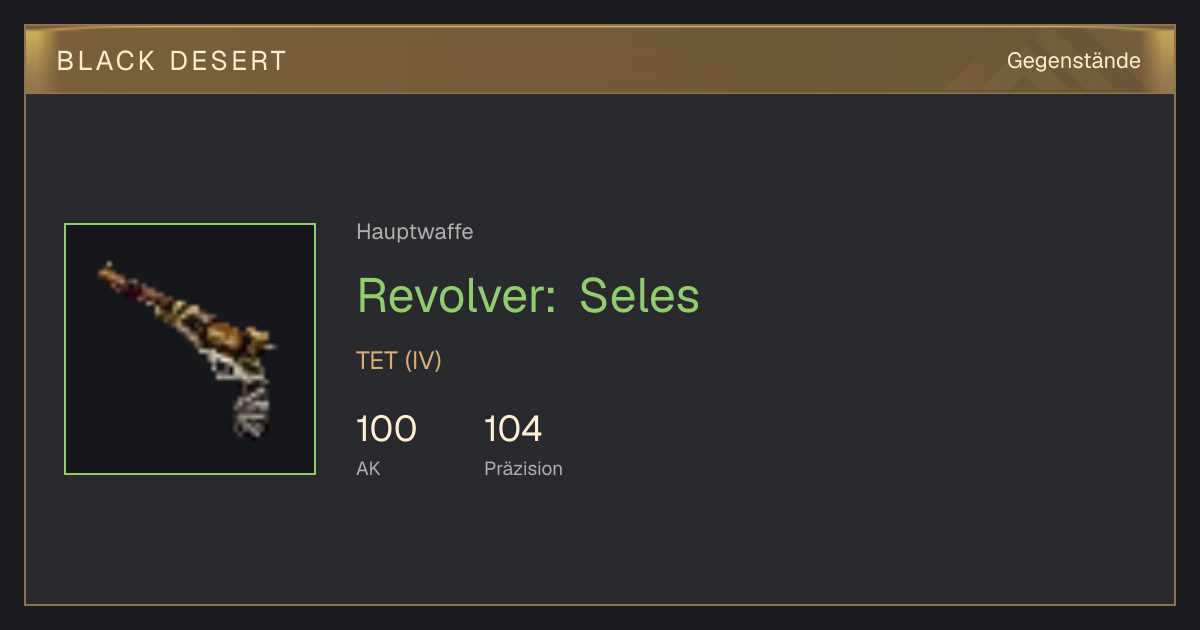Click the 100 AK stat value
Image resolution: width=1200 pixels, height=630 pixels.
point(386,429)
